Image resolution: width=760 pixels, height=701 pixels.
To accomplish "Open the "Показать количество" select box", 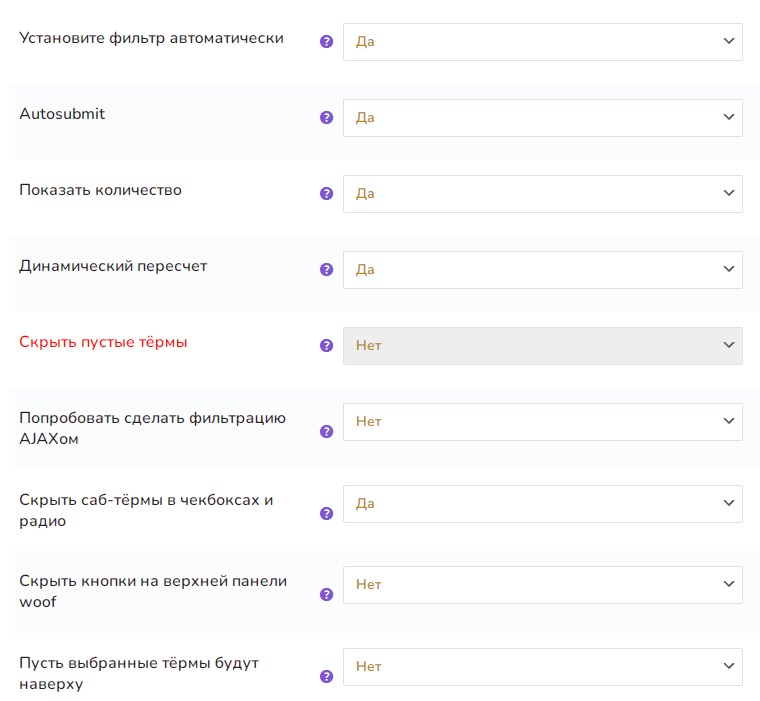I will (542, 194).
